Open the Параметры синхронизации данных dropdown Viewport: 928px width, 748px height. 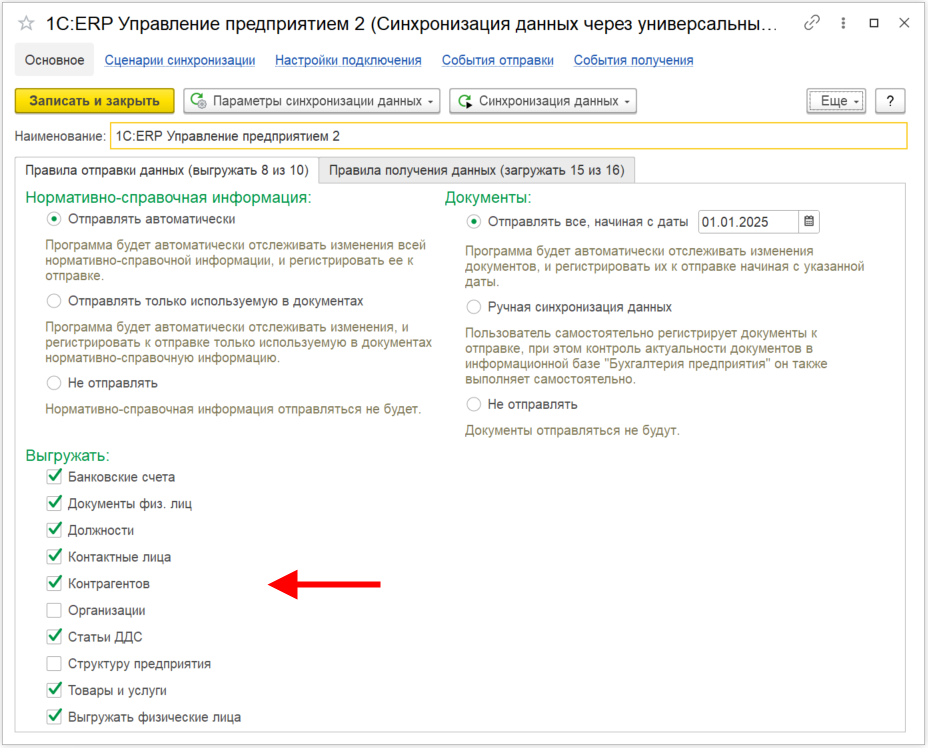pyautogui.click(x=312, y=101)
